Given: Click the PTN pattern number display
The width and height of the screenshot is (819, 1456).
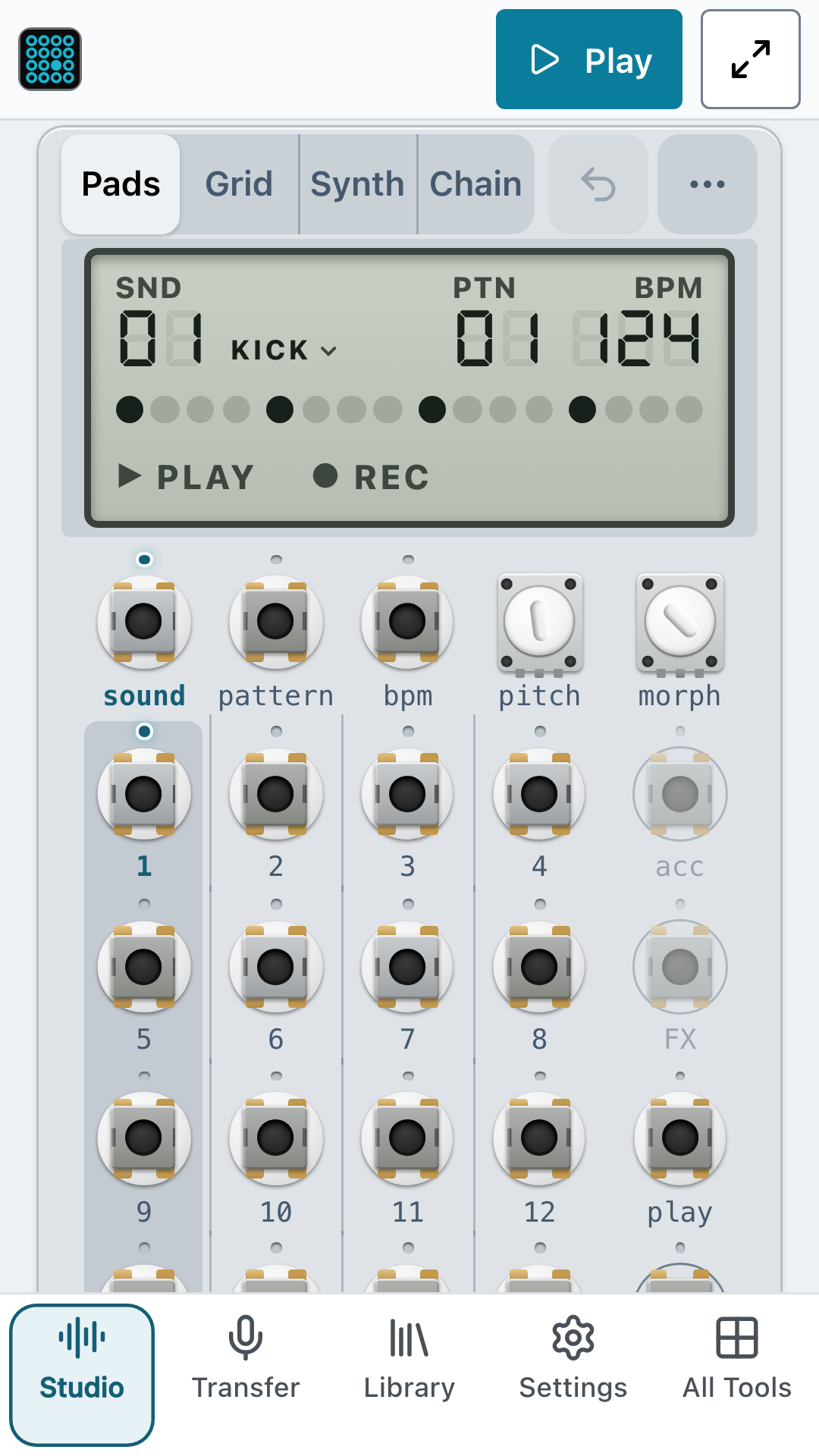Looking at the screenshot, I should coord(498,338).
